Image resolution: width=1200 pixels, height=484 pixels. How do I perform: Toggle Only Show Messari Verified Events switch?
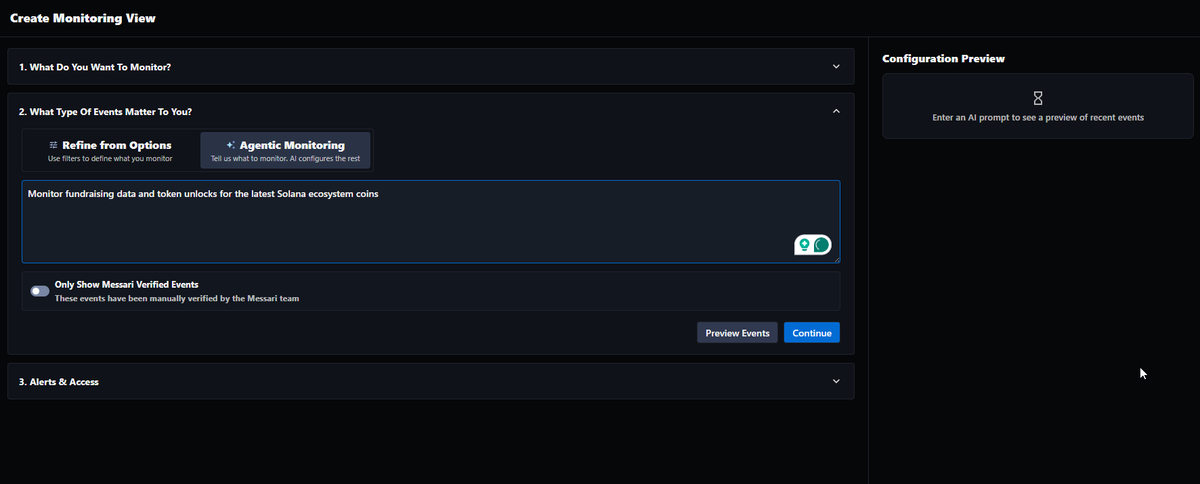[40, 291]
